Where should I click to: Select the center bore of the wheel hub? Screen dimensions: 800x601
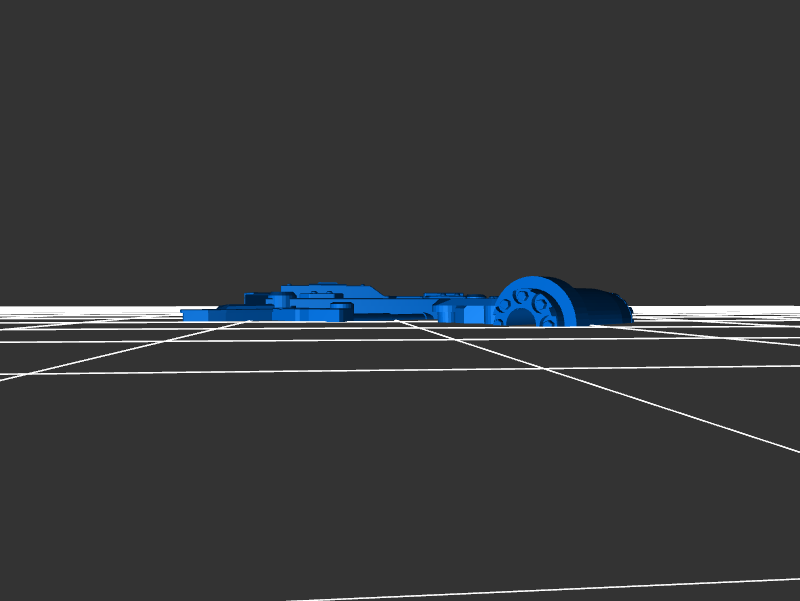(x=523, y=317)
